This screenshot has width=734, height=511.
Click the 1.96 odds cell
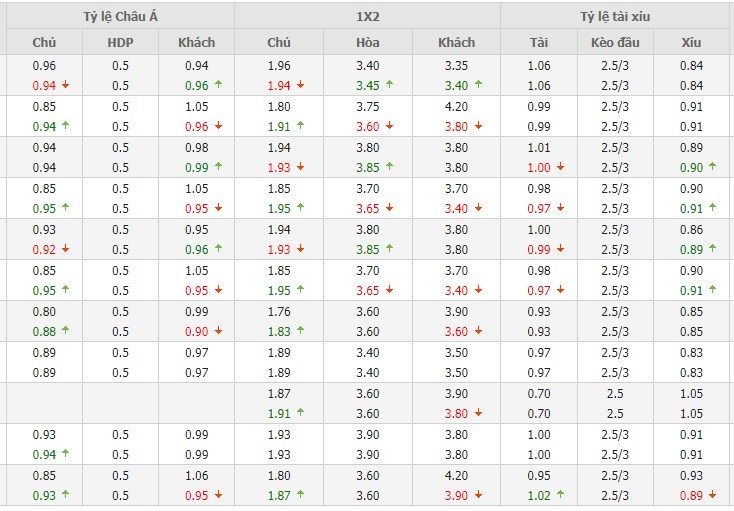tap(279, 66)
